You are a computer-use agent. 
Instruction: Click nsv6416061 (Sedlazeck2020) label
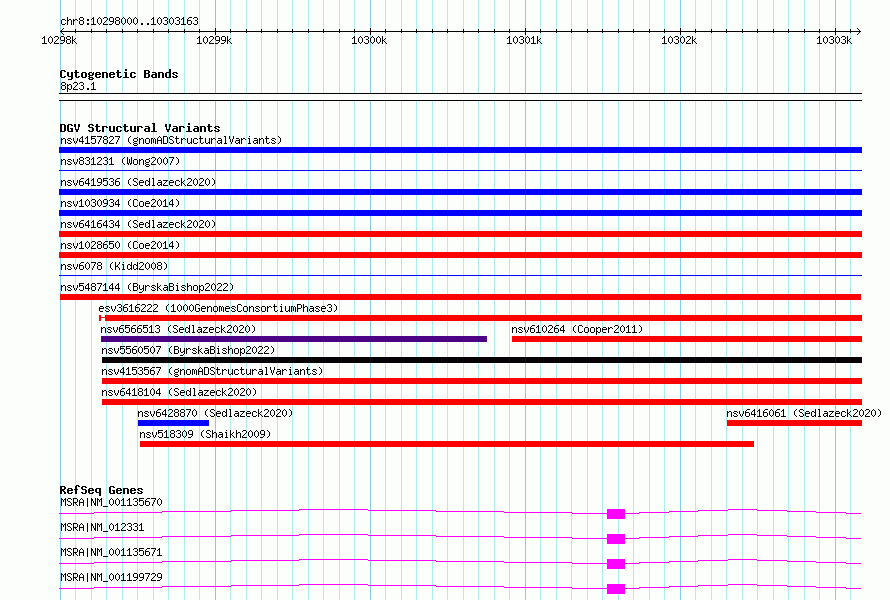[804, 413]
